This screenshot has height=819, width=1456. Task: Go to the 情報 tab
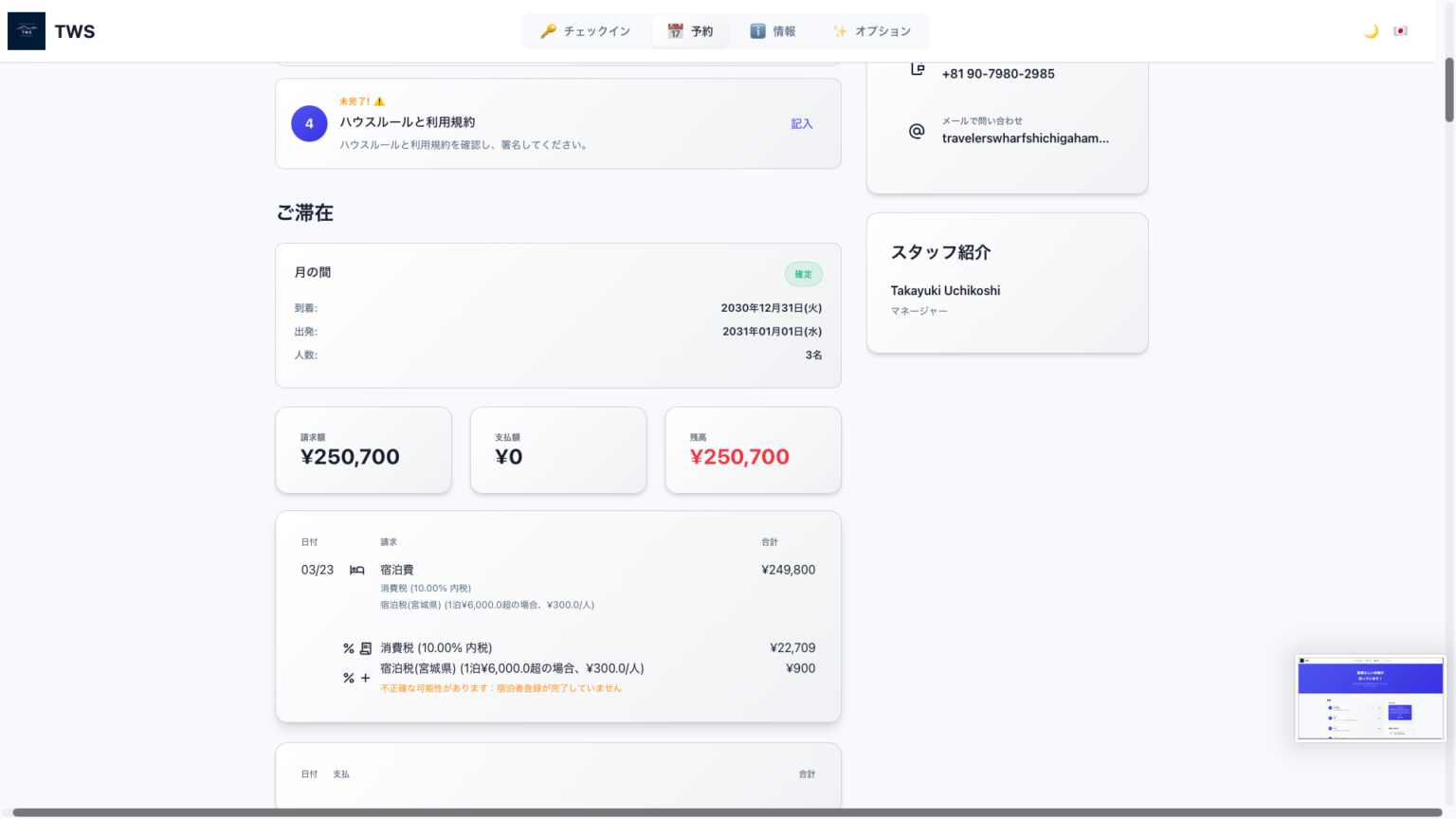pyautogui.click(x=773, y=31)
